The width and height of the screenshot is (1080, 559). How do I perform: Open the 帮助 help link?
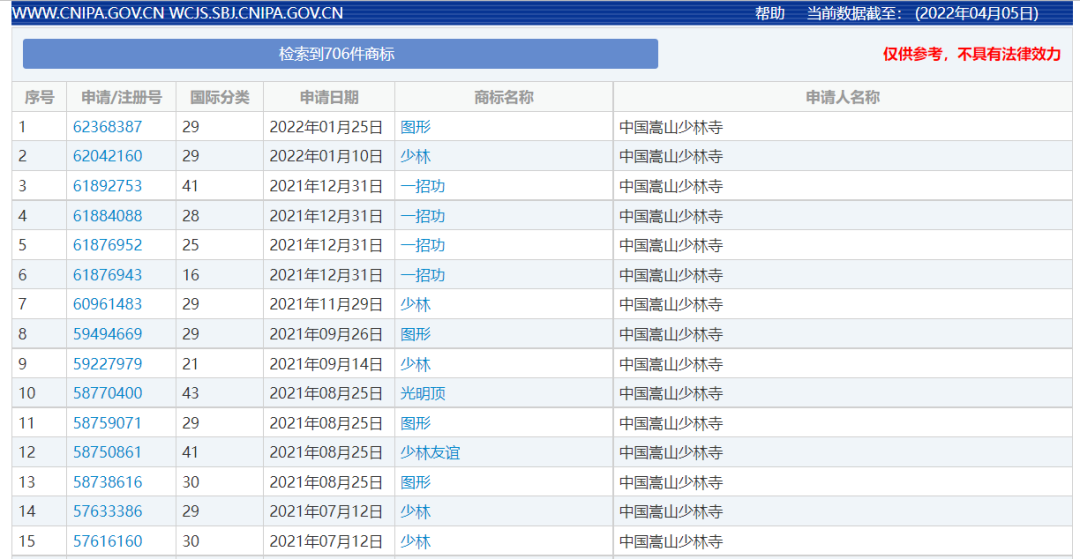pyautogui.click(x=769, y=13)
